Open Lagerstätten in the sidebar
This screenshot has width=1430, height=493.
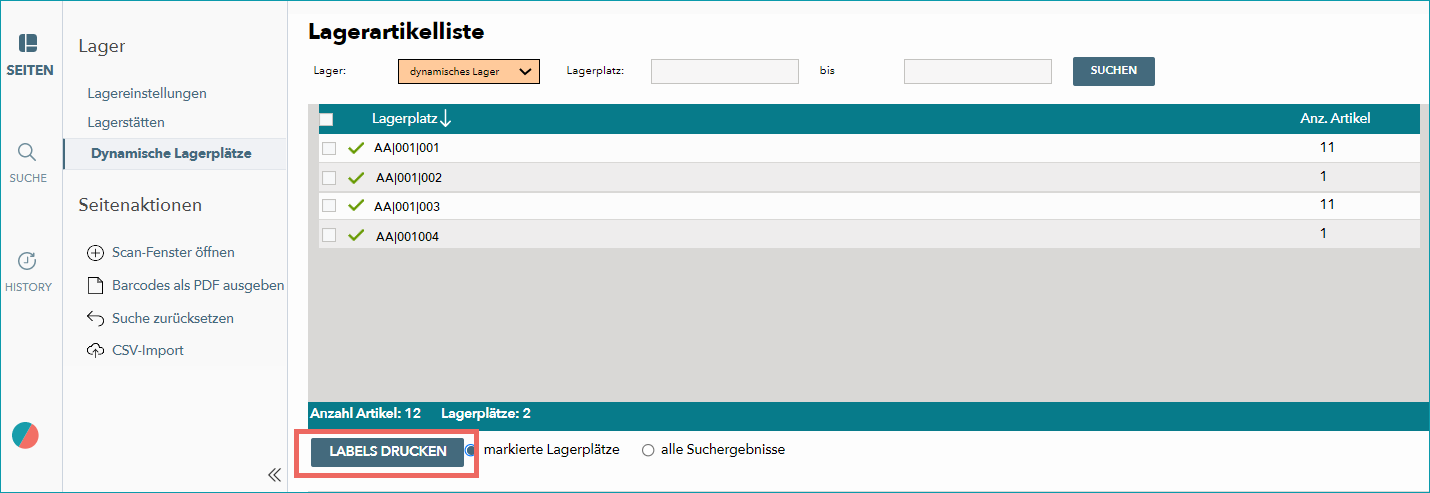[126, 122]
